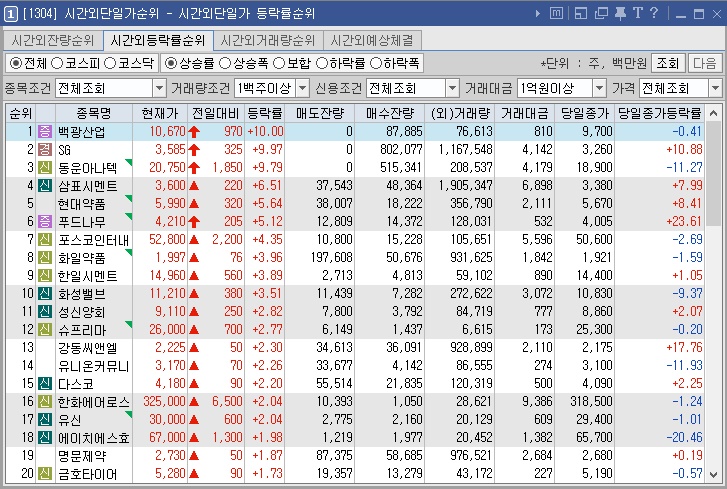The width and height of the screenshot is (727, 489).
Task: Open the 가격 dropdown
Action: click(x=681, y=88)
